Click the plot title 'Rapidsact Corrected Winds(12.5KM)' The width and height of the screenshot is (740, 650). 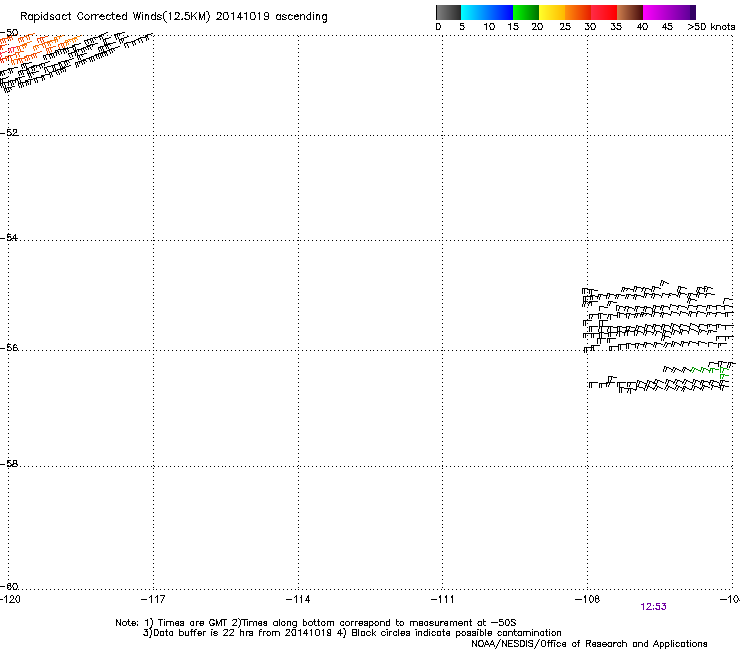[x=115, y=17]
